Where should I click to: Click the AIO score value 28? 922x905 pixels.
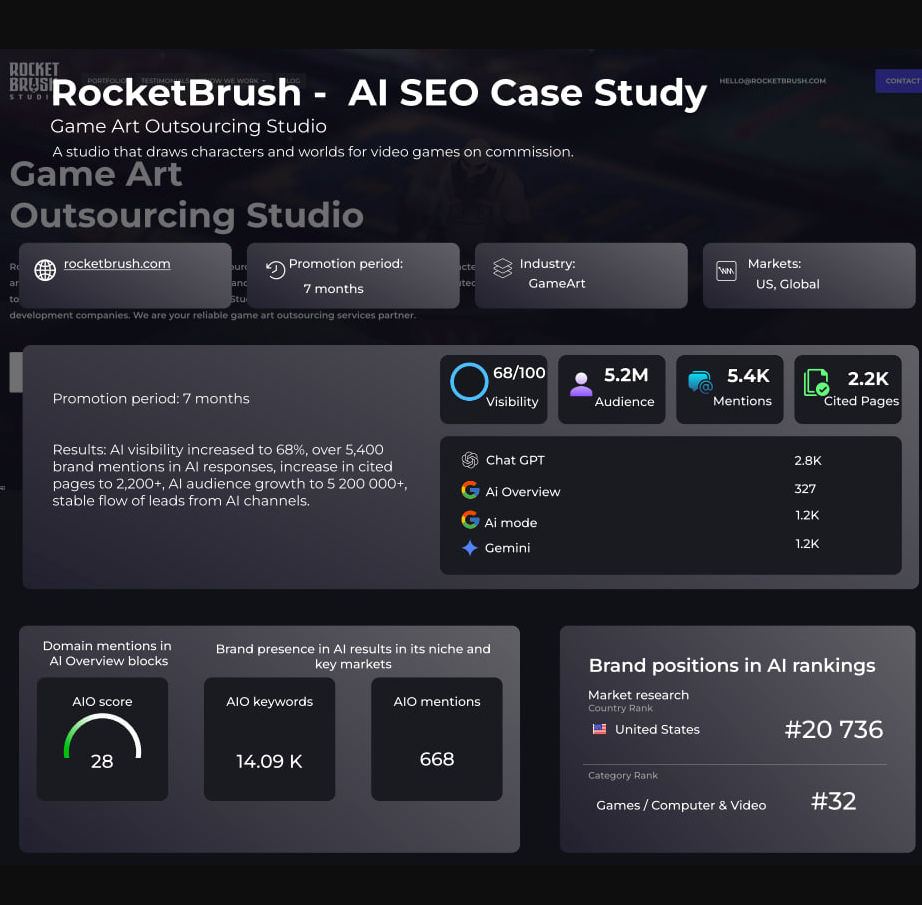click(102, 762)
